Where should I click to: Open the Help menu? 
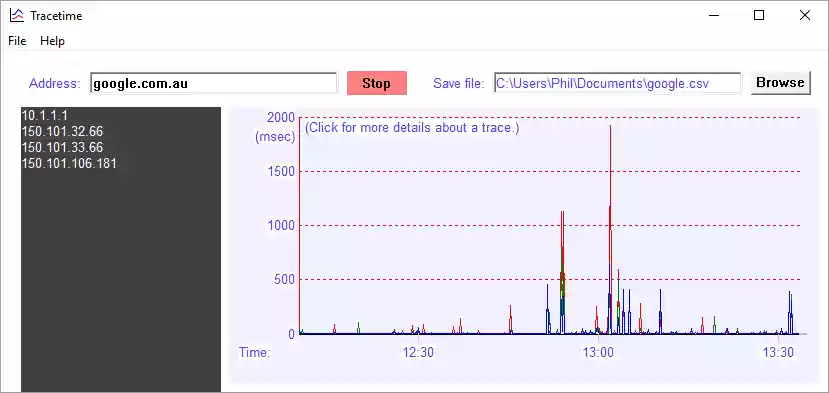pyautogui.click(x=52, y=41)
